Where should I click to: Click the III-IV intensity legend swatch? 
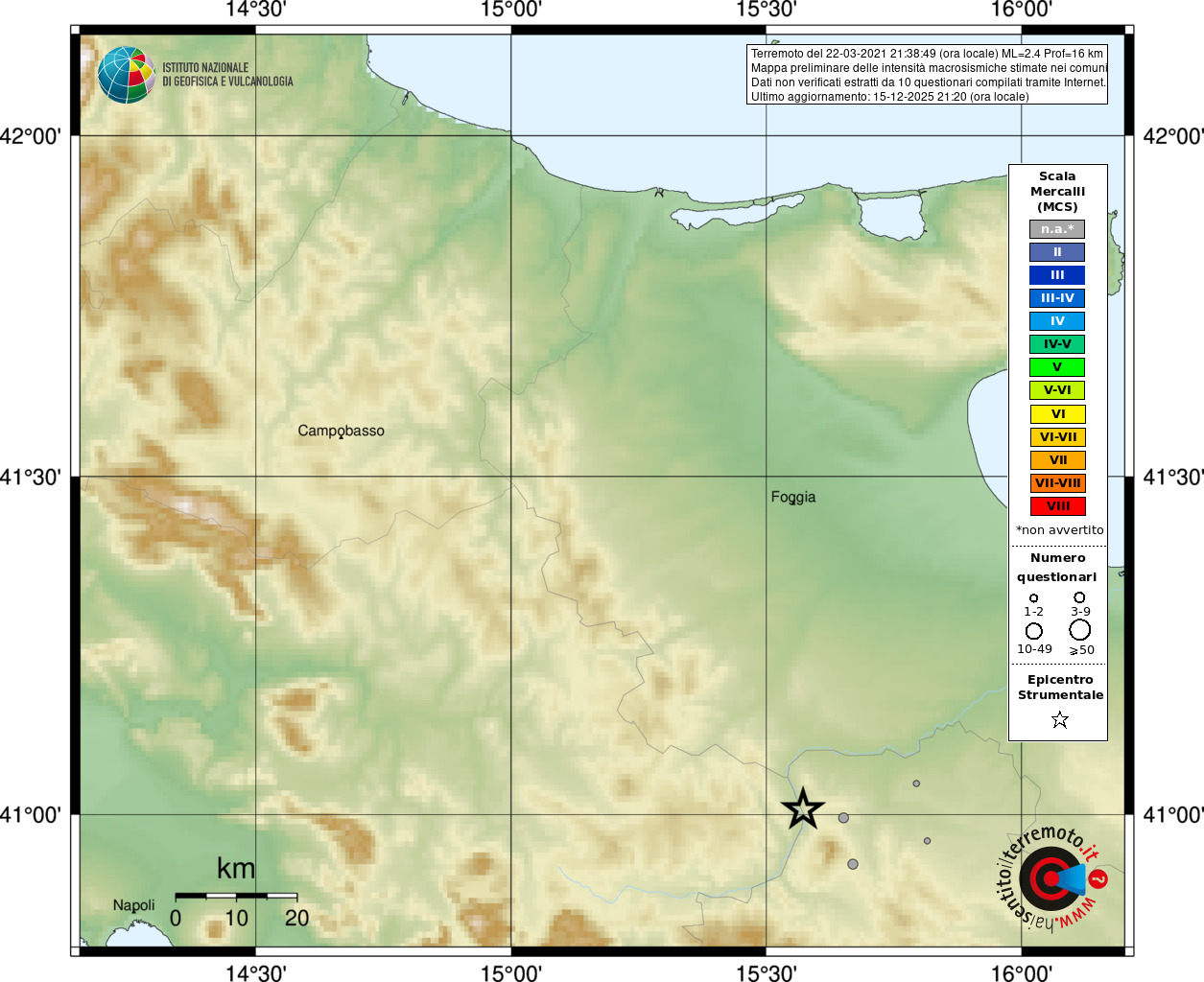(x=1057, y=298)
